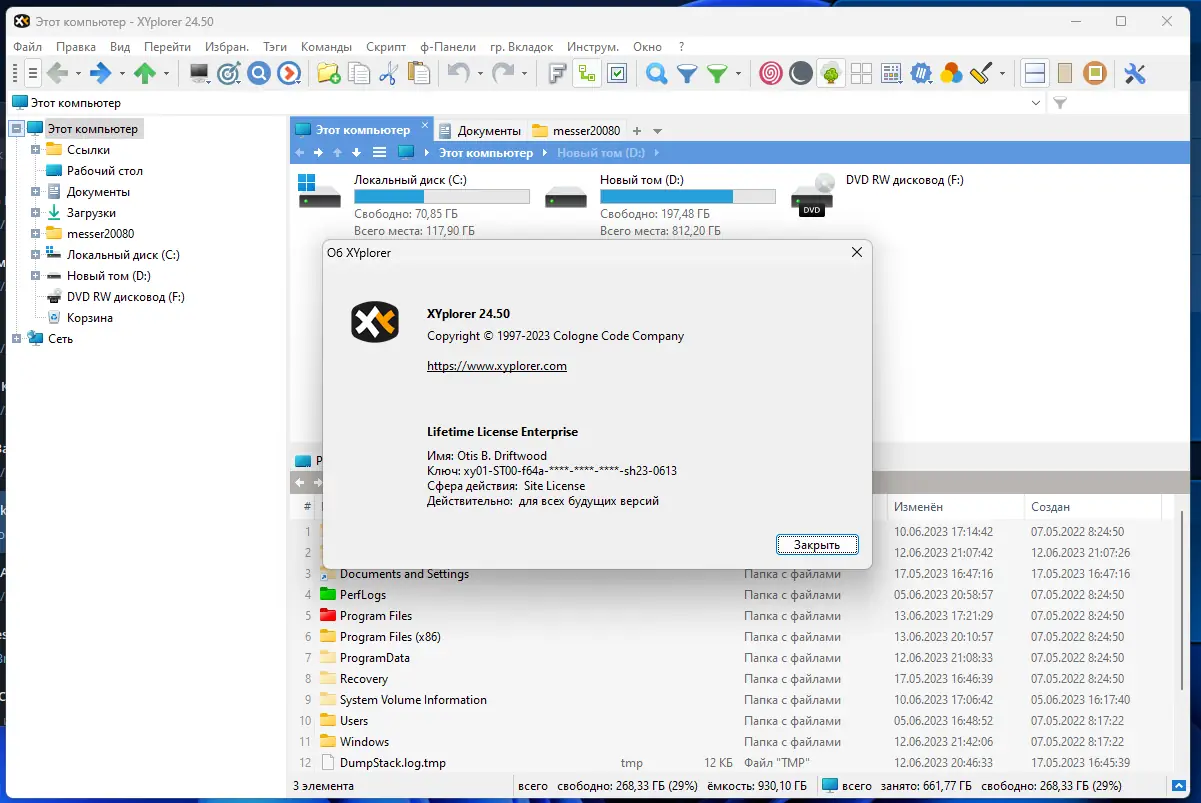Screen dimensions: 1201x803
Task: Click the Paste toolbar icon
Action: (x=420, y=73)
